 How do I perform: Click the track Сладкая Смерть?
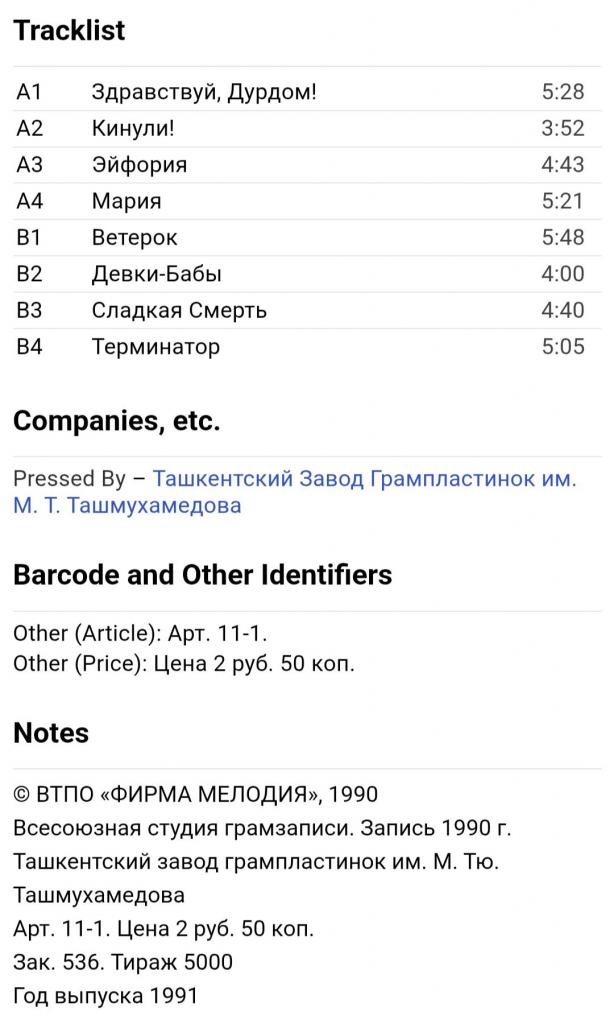pos(179,310)
